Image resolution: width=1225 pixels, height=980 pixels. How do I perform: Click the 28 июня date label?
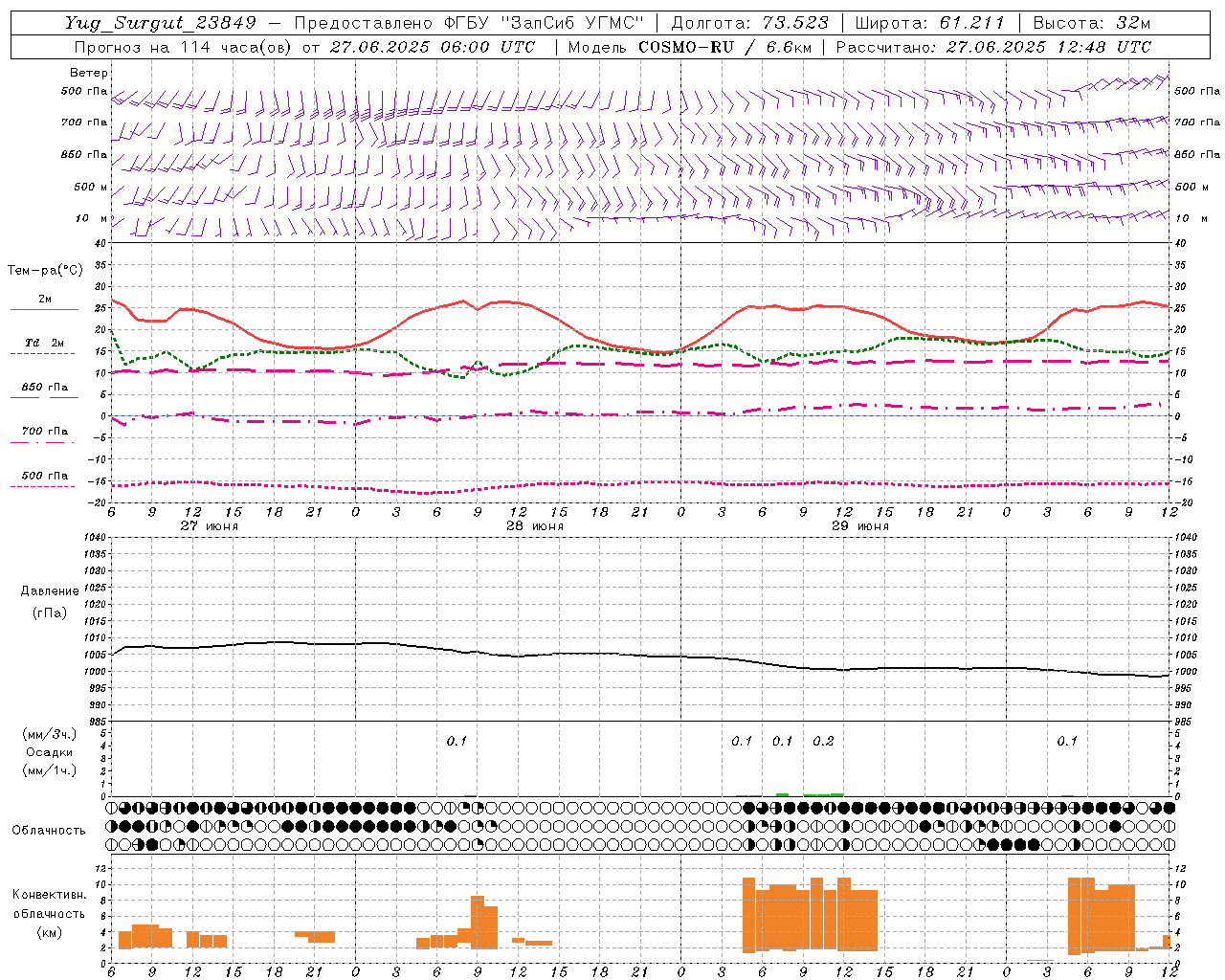535,525
